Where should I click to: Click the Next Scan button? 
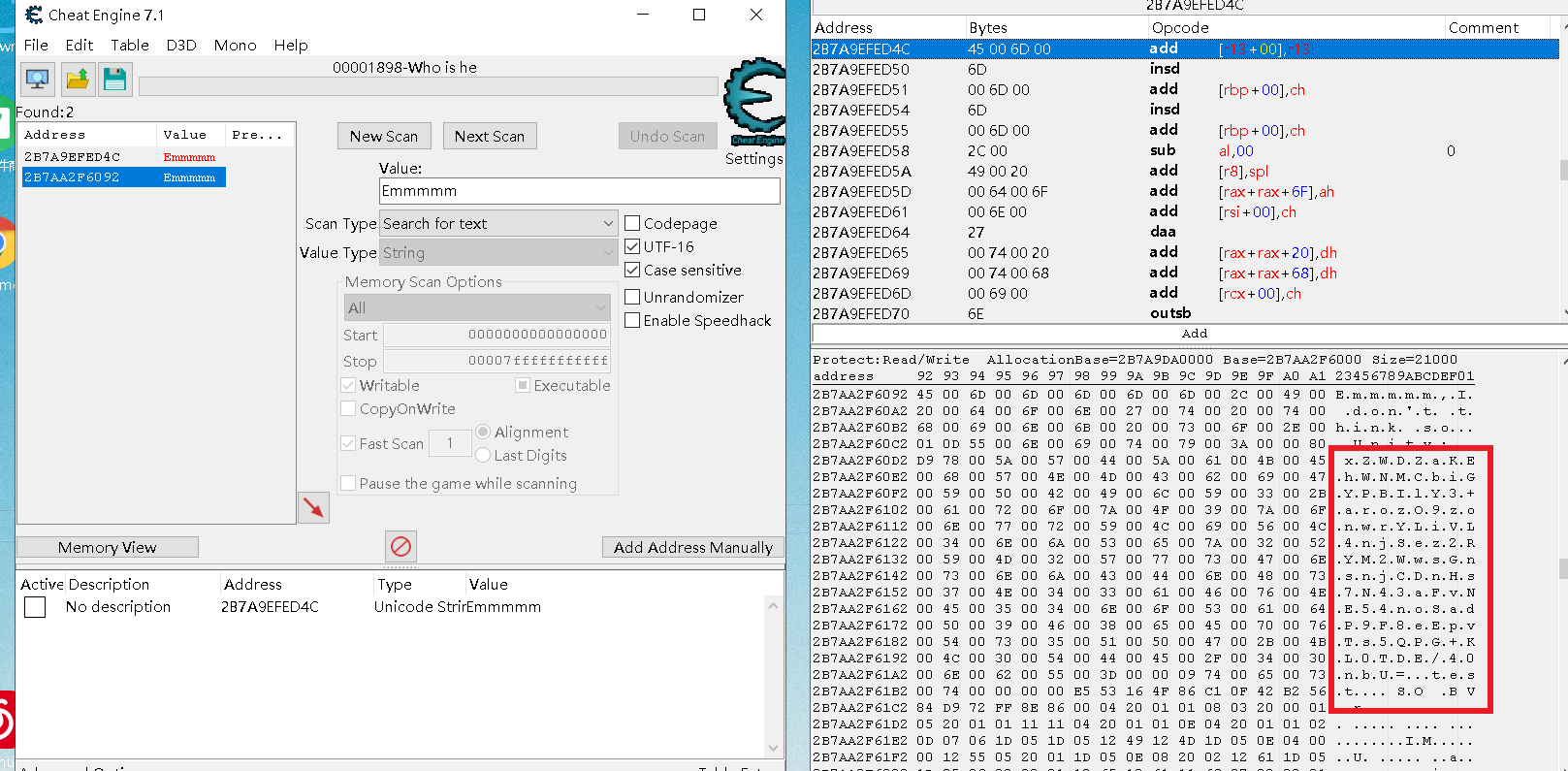coord(490,136)
